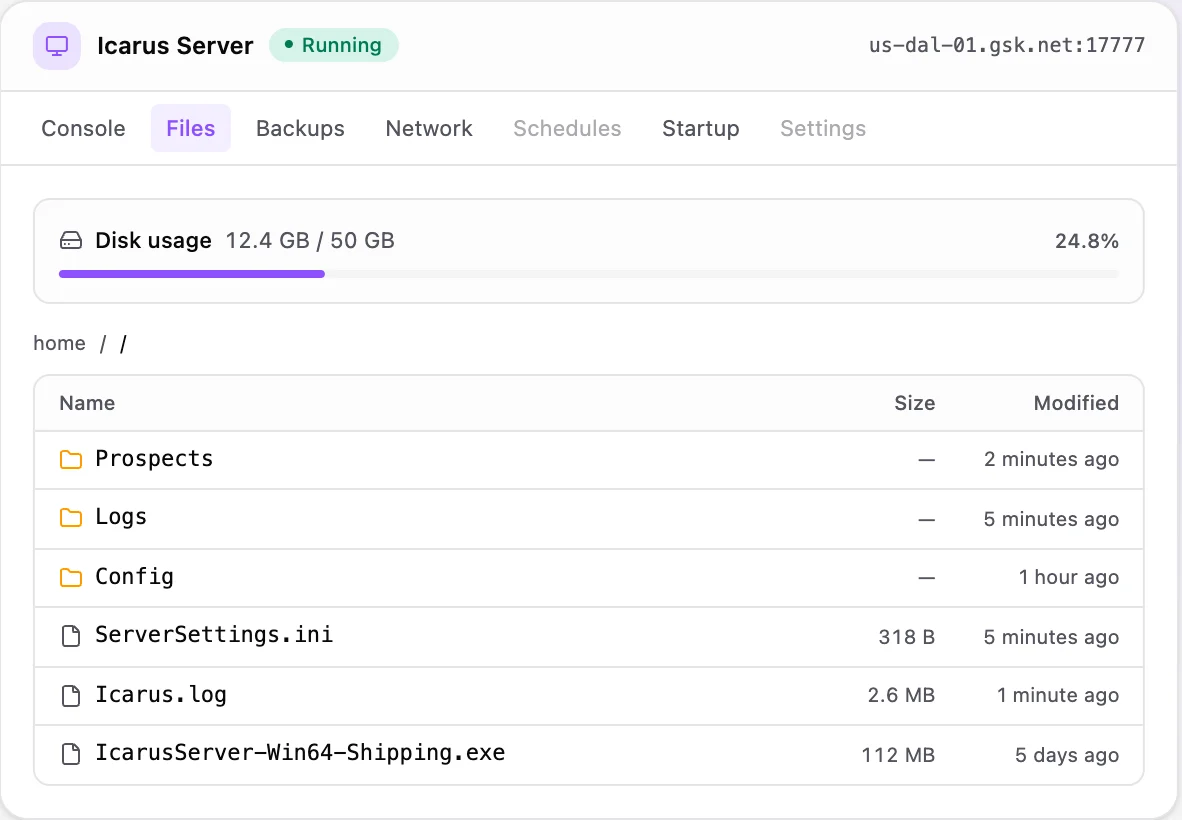Switch to the Startup tab
This screenshot has height=820, width=1182.
tap(701, 128)
